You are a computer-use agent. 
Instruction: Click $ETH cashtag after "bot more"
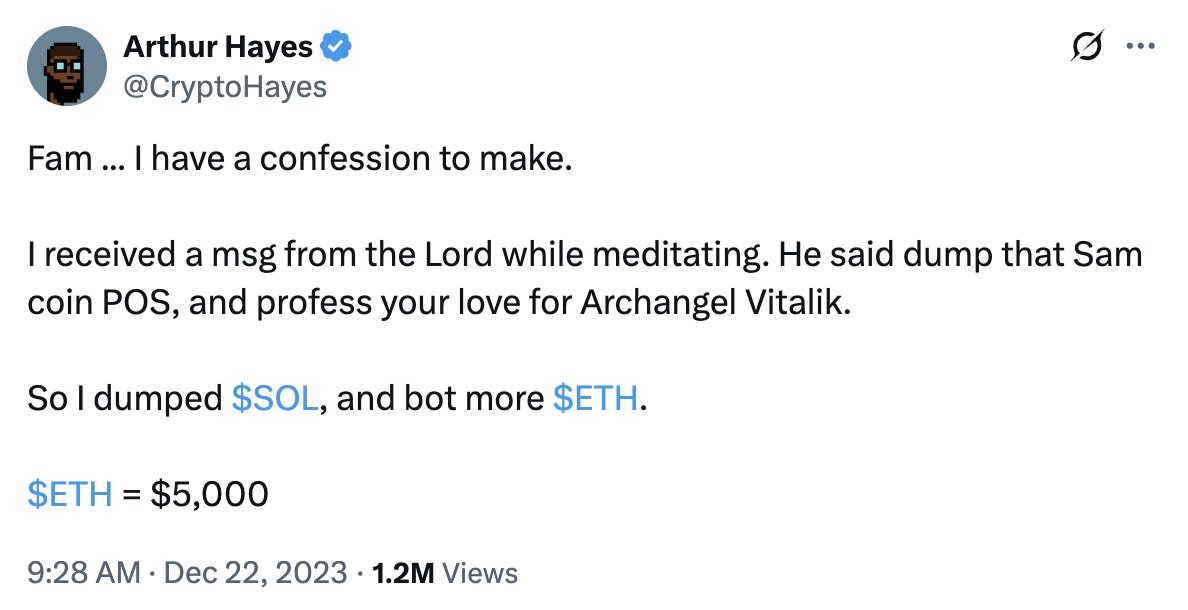click(595, 399)
